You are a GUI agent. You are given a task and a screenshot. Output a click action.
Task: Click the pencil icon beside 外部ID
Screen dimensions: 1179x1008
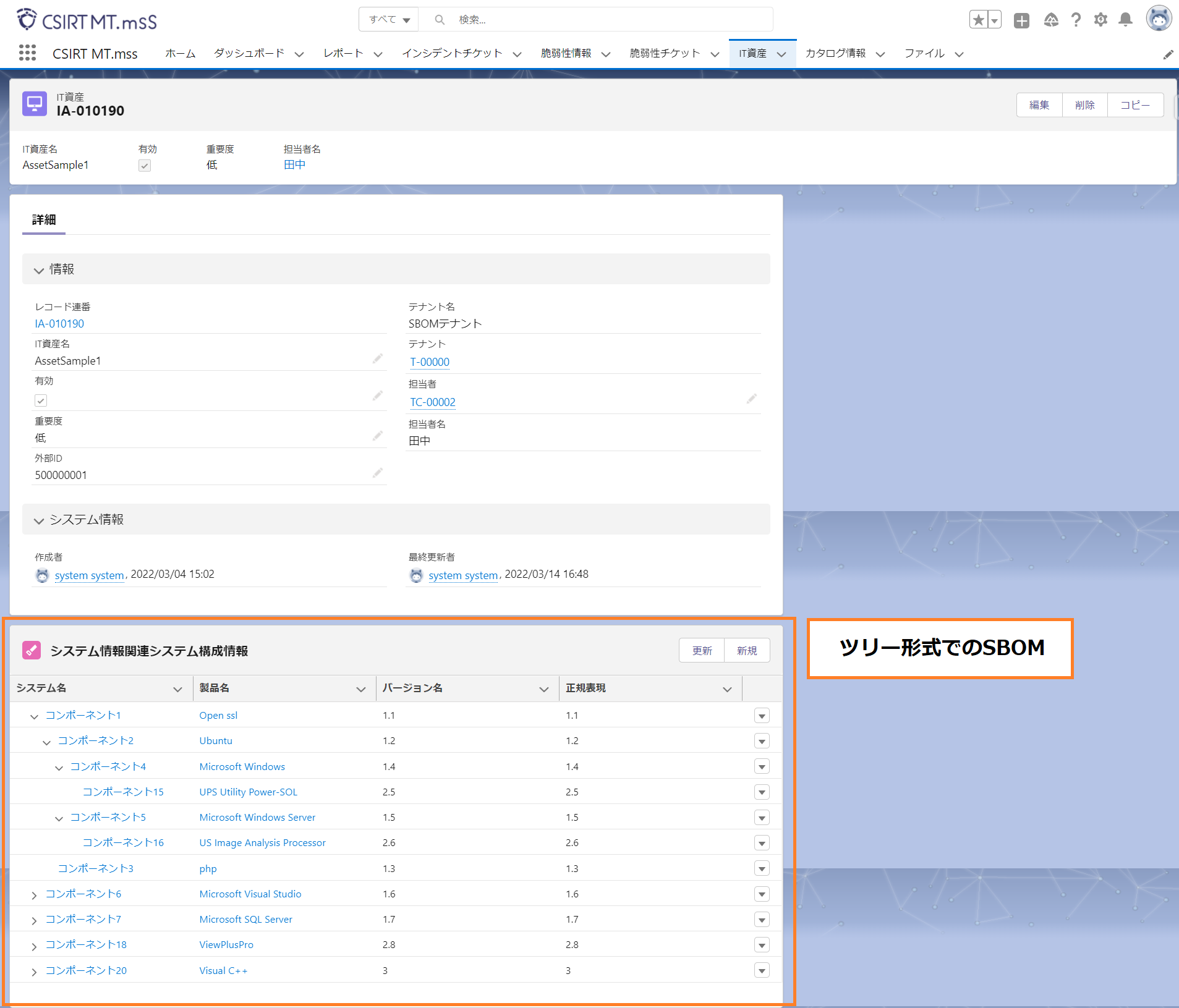point(377,473)
